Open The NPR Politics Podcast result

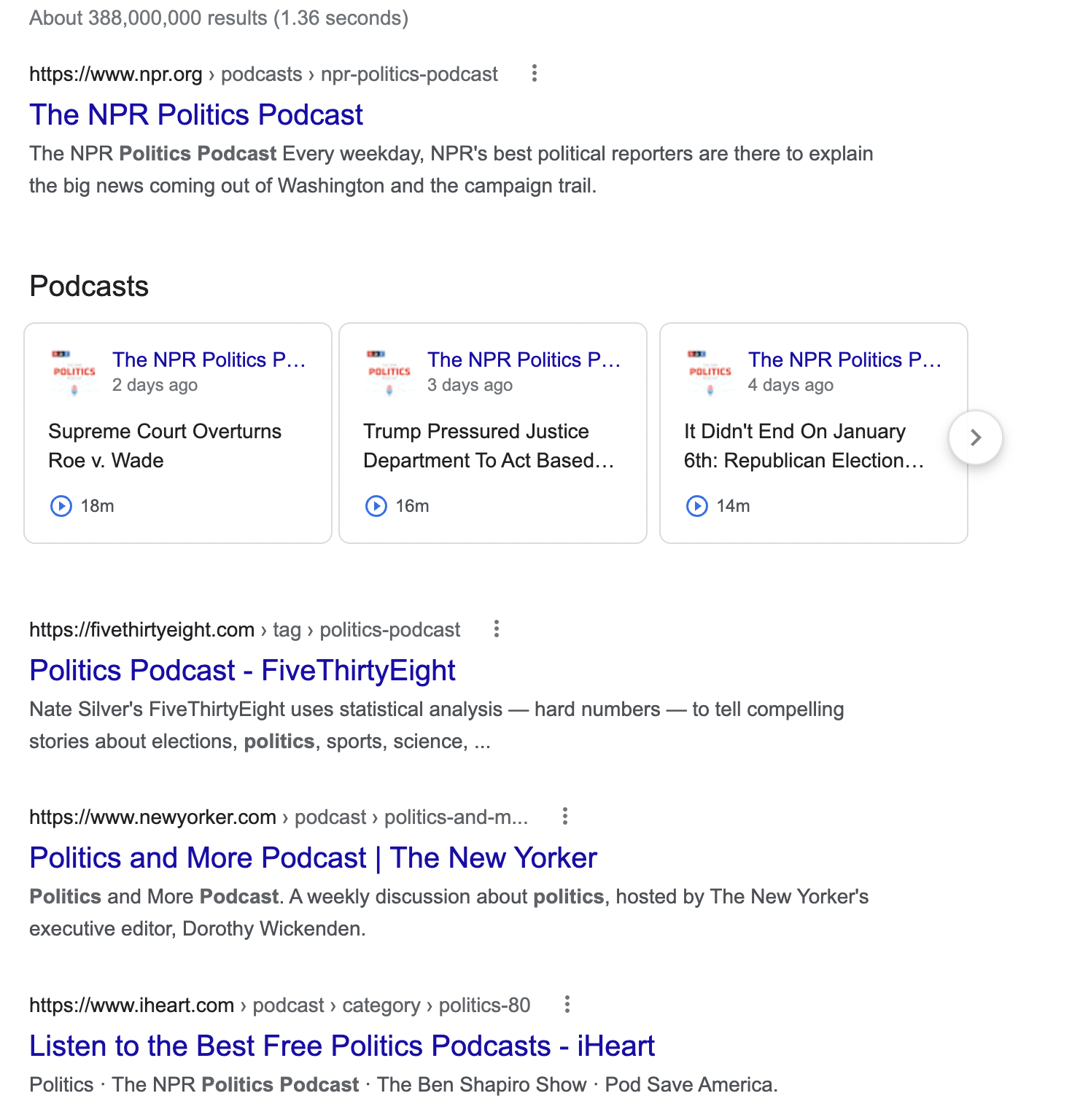[x=195, y=114]
